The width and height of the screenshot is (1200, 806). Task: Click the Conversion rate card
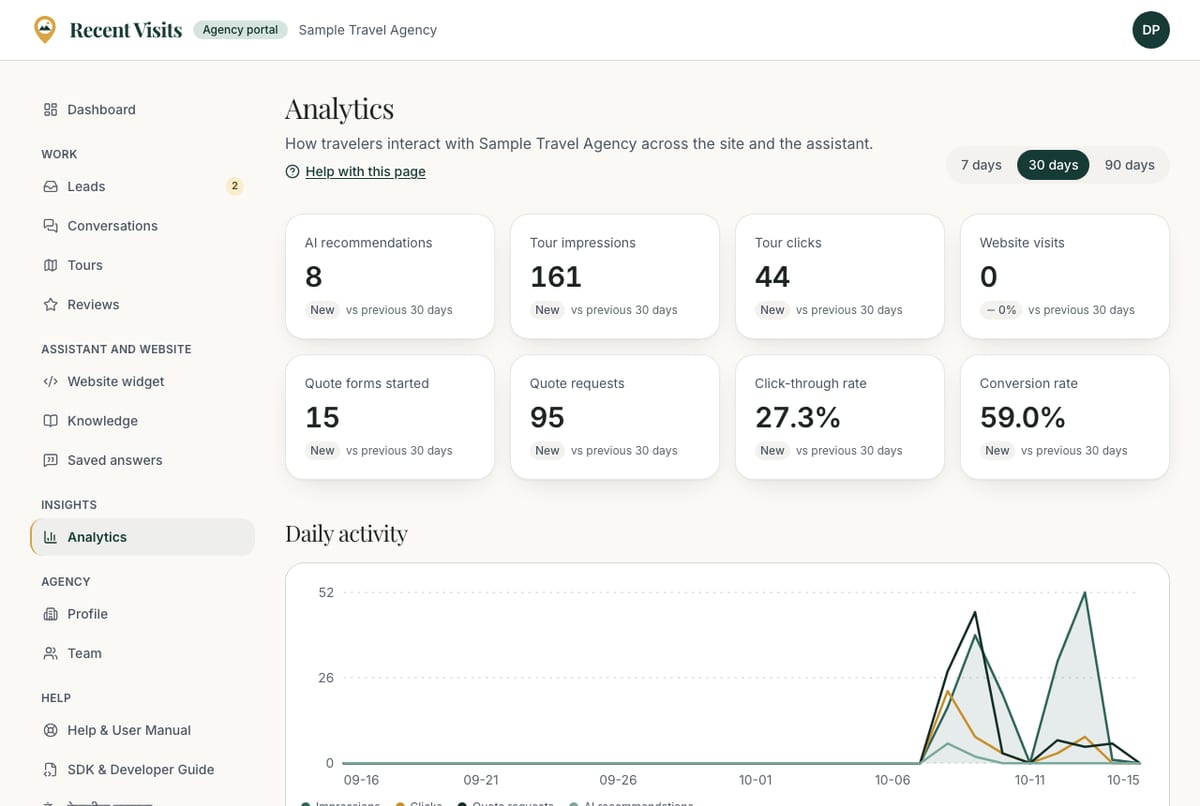click(1065, 417)
